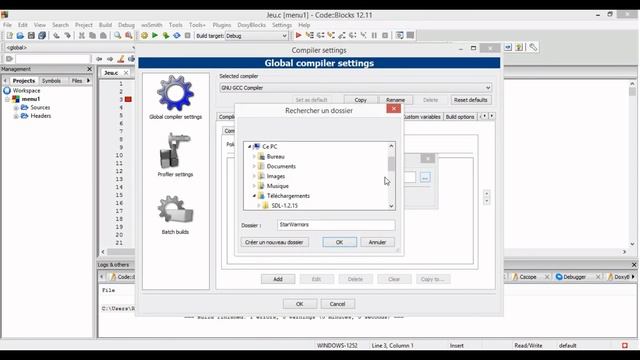This screenshot has width=640, height=360.
Task: Open the Selected compiler combo box
Action: click(x=355, y=88)
